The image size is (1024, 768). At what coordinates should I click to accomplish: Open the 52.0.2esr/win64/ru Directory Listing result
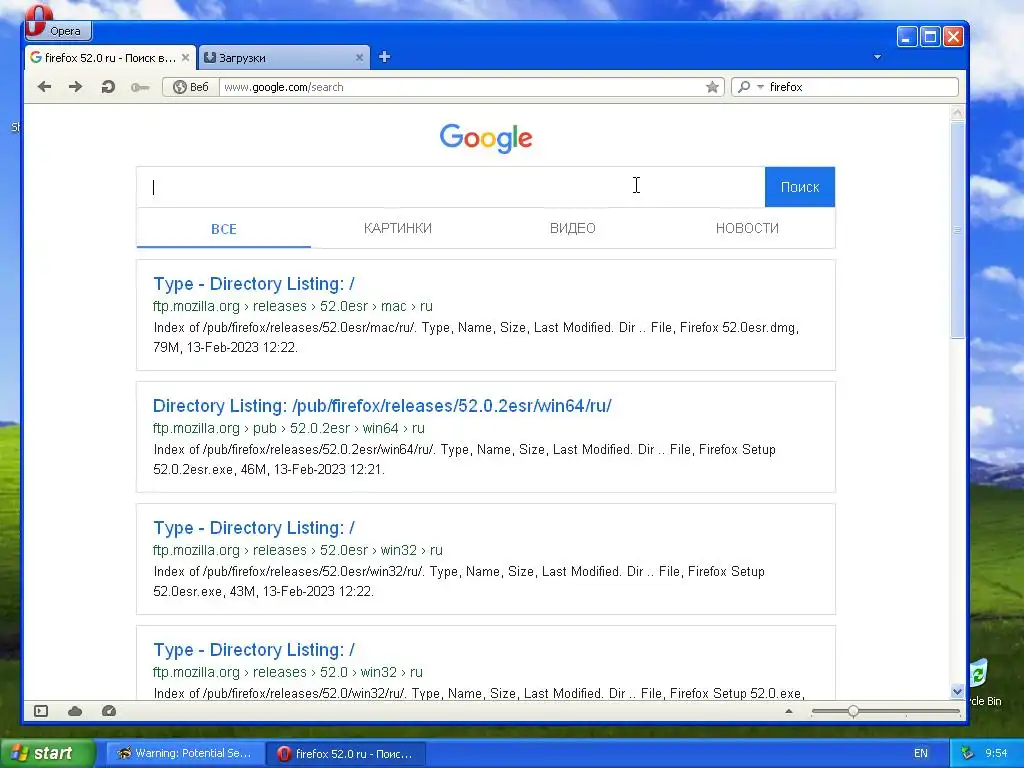click(x=382, y=406)
